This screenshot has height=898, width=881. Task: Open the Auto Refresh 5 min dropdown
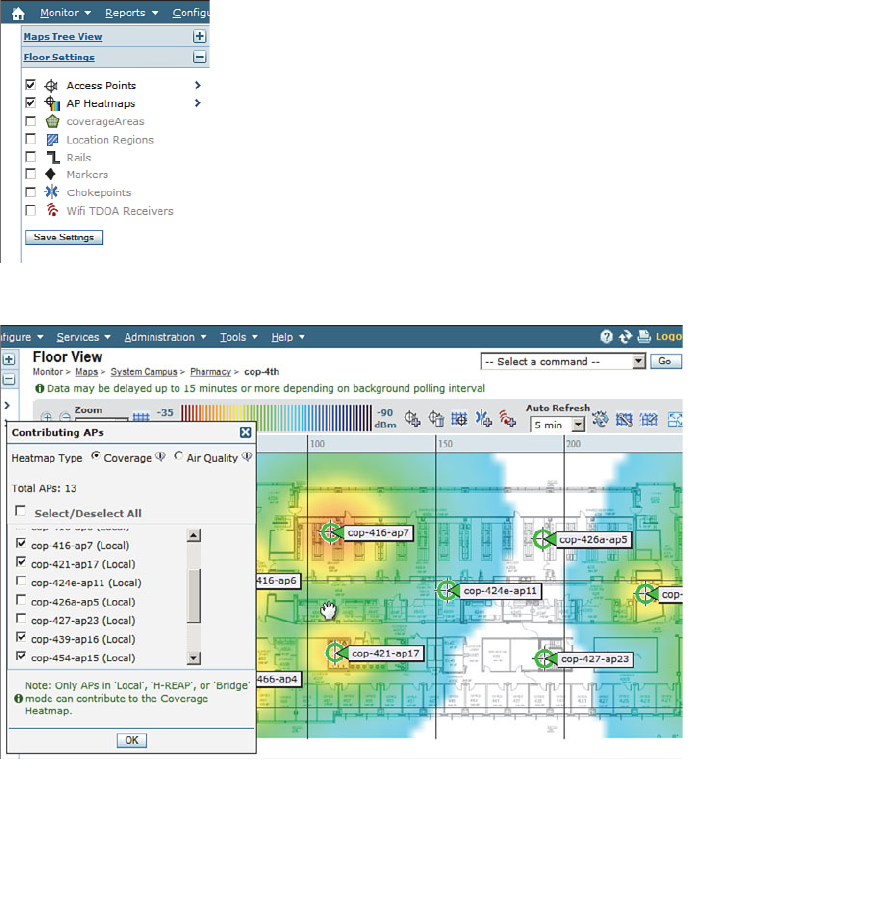[557, 425]
